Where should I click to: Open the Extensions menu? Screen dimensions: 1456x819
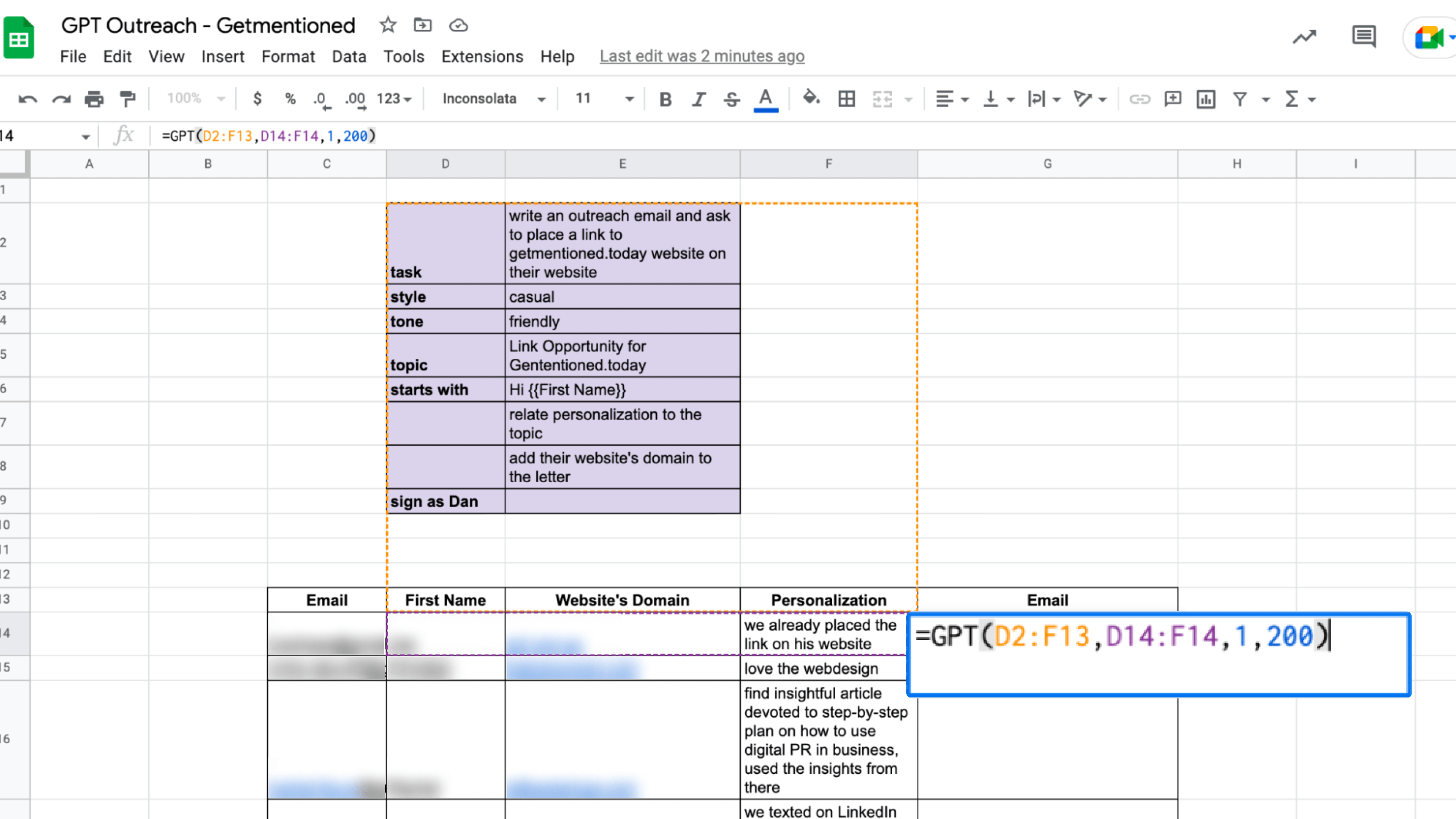482,56
